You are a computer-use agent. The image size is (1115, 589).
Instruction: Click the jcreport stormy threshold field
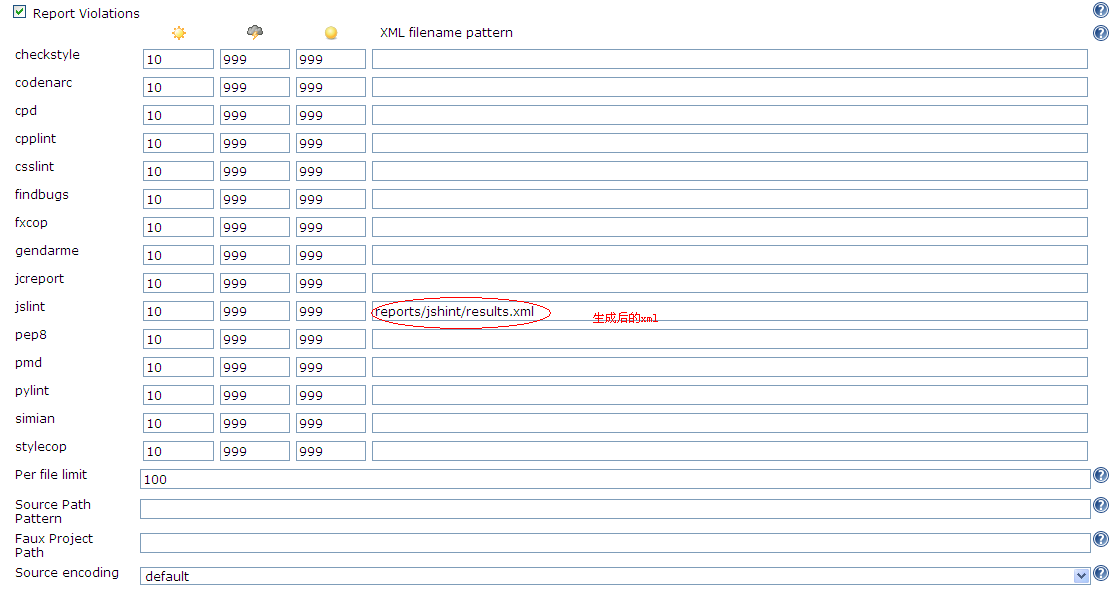[255, 283]
